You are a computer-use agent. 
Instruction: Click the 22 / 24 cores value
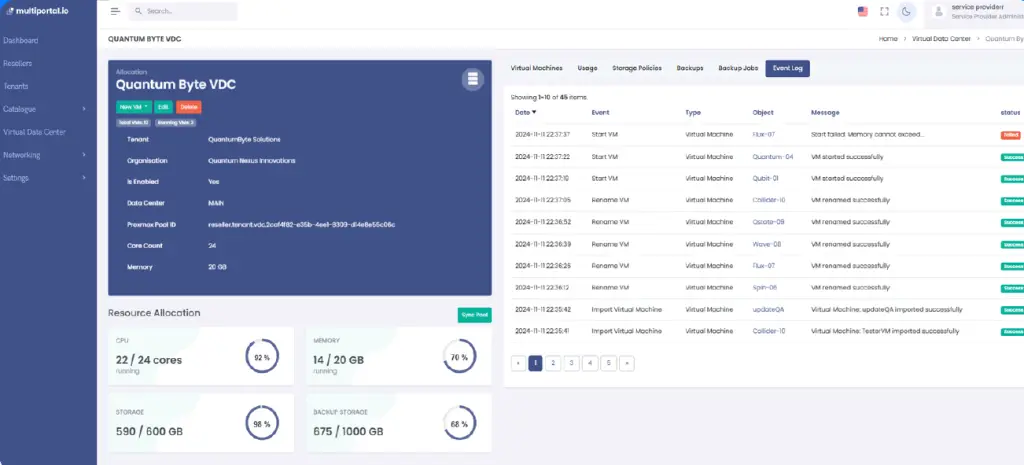pos(149,360)
